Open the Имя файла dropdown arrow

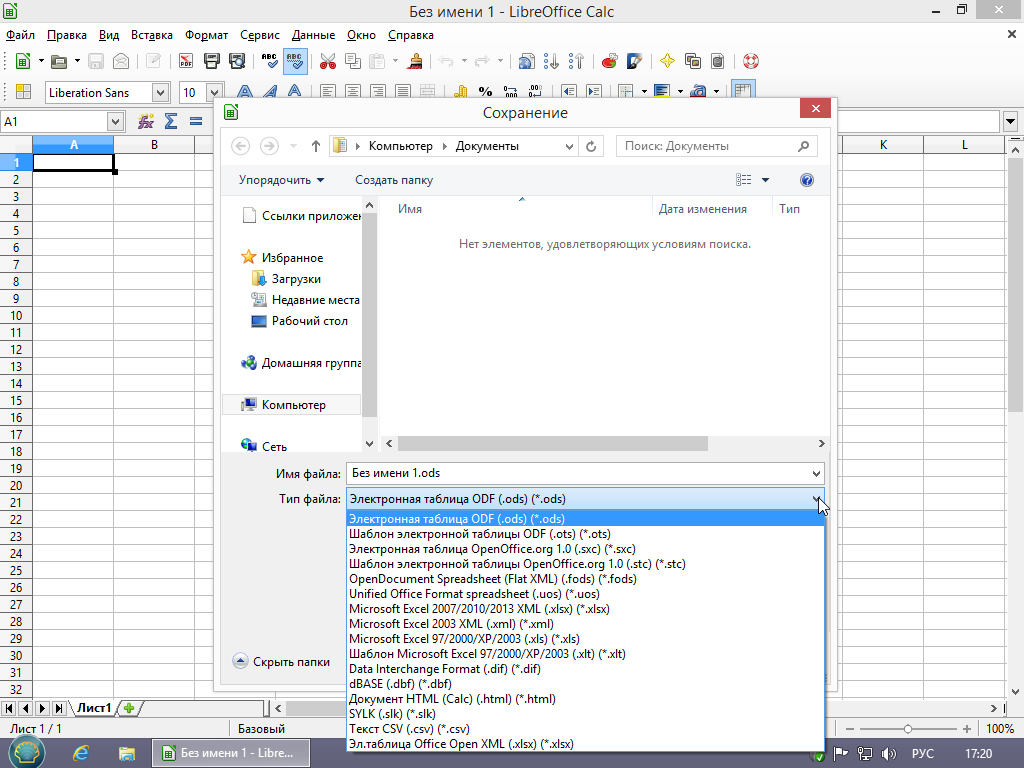click(816, 473)
